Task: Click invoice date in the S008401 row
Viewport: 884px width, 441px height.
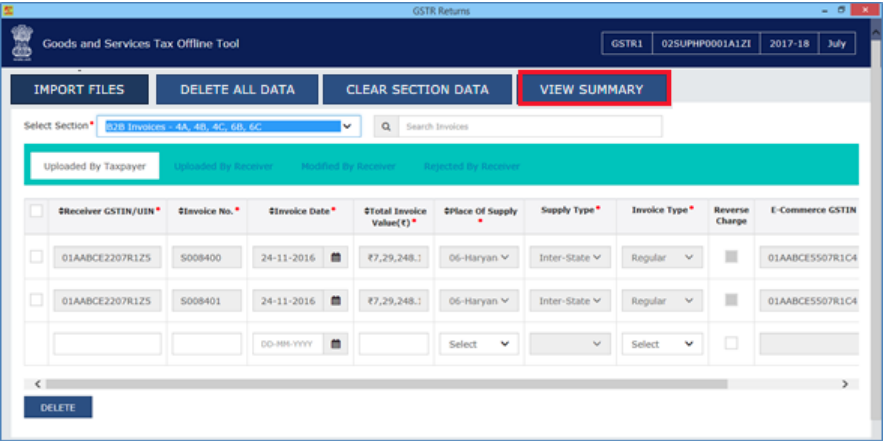Action: pos(288,301)
